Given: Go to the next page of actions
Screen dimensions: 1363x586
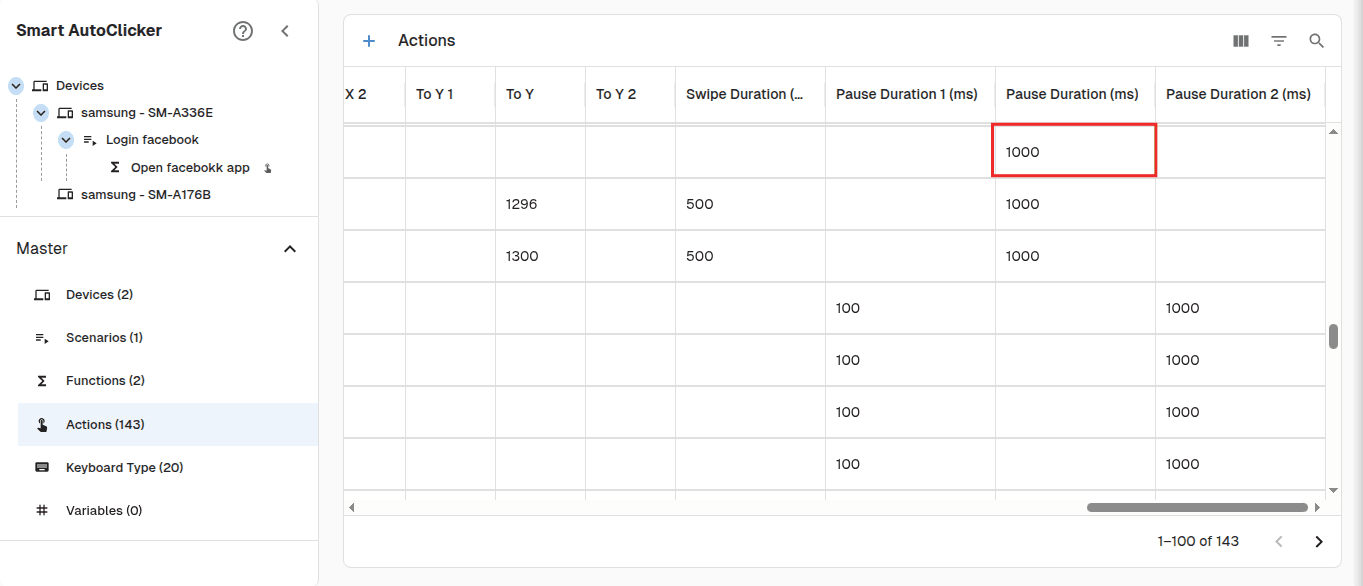Looking at the screenshot, I should [x=1318, y=541].
